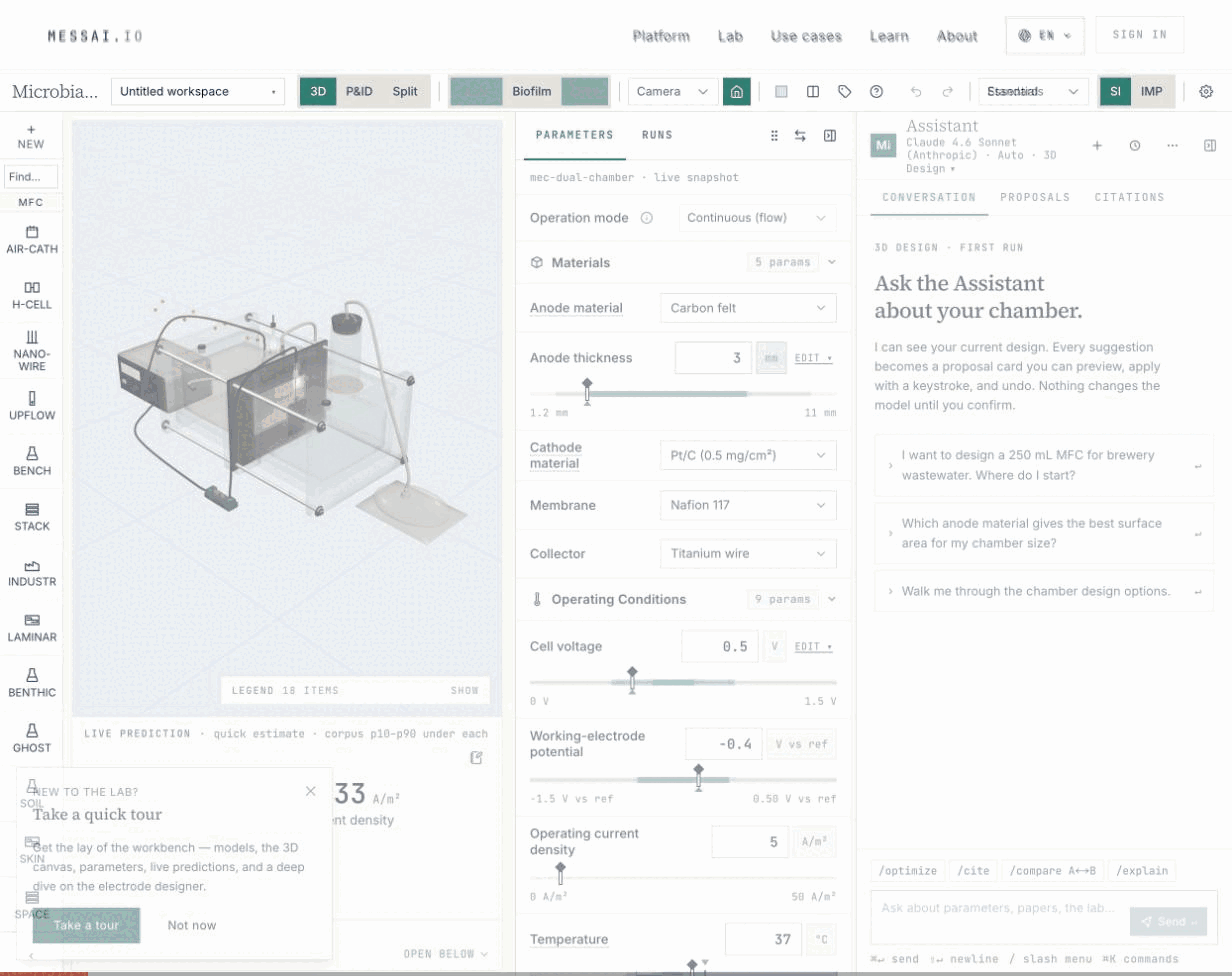The width and height of the screenshot is (1232, 976).
Task: Open the Collector dropdown
Action: point(748,553)
